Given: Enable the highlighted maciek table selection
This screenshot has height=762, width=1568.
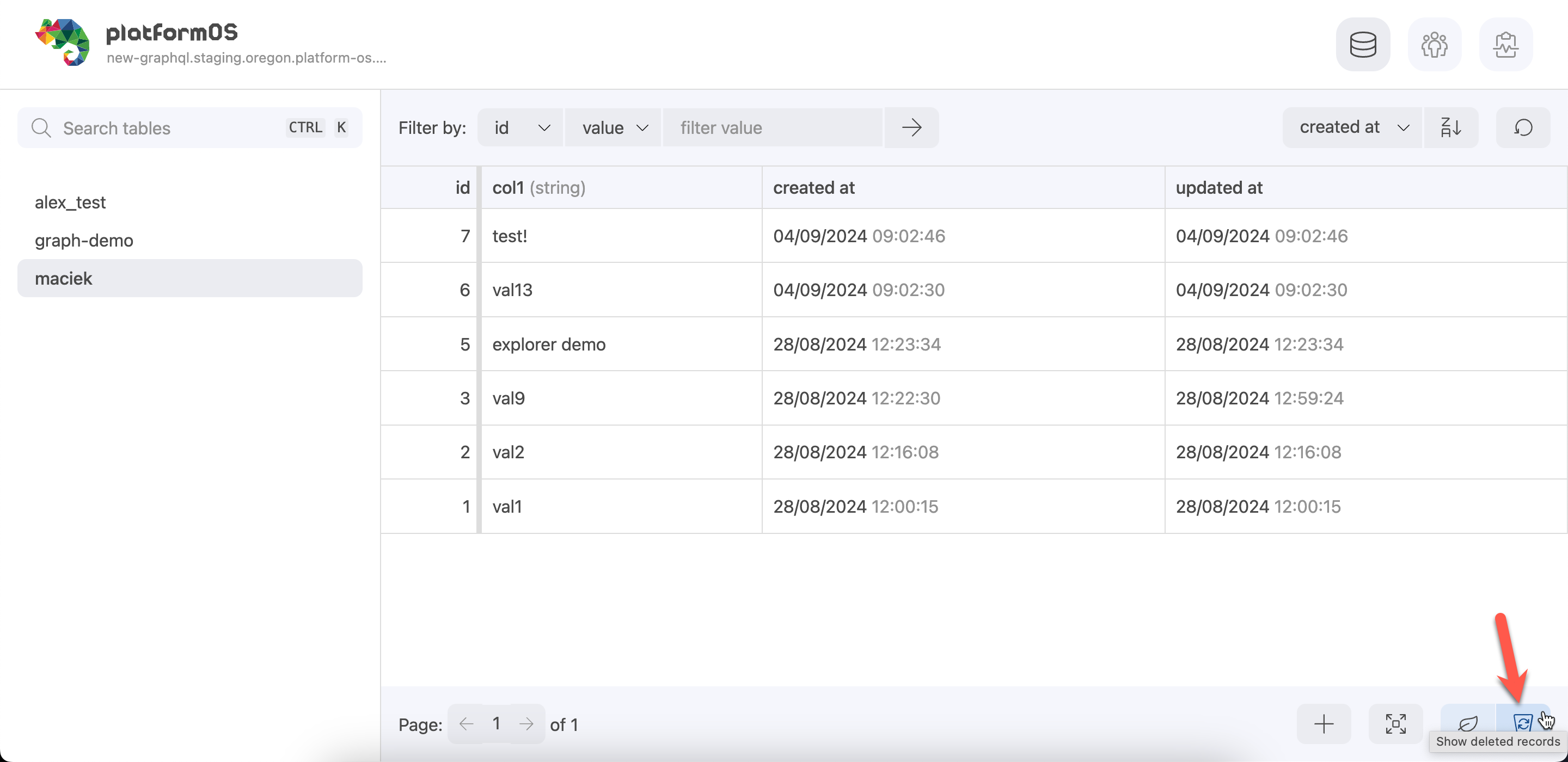Looking at the screenshot, I should pyautogui.click(x=64, y=278).
